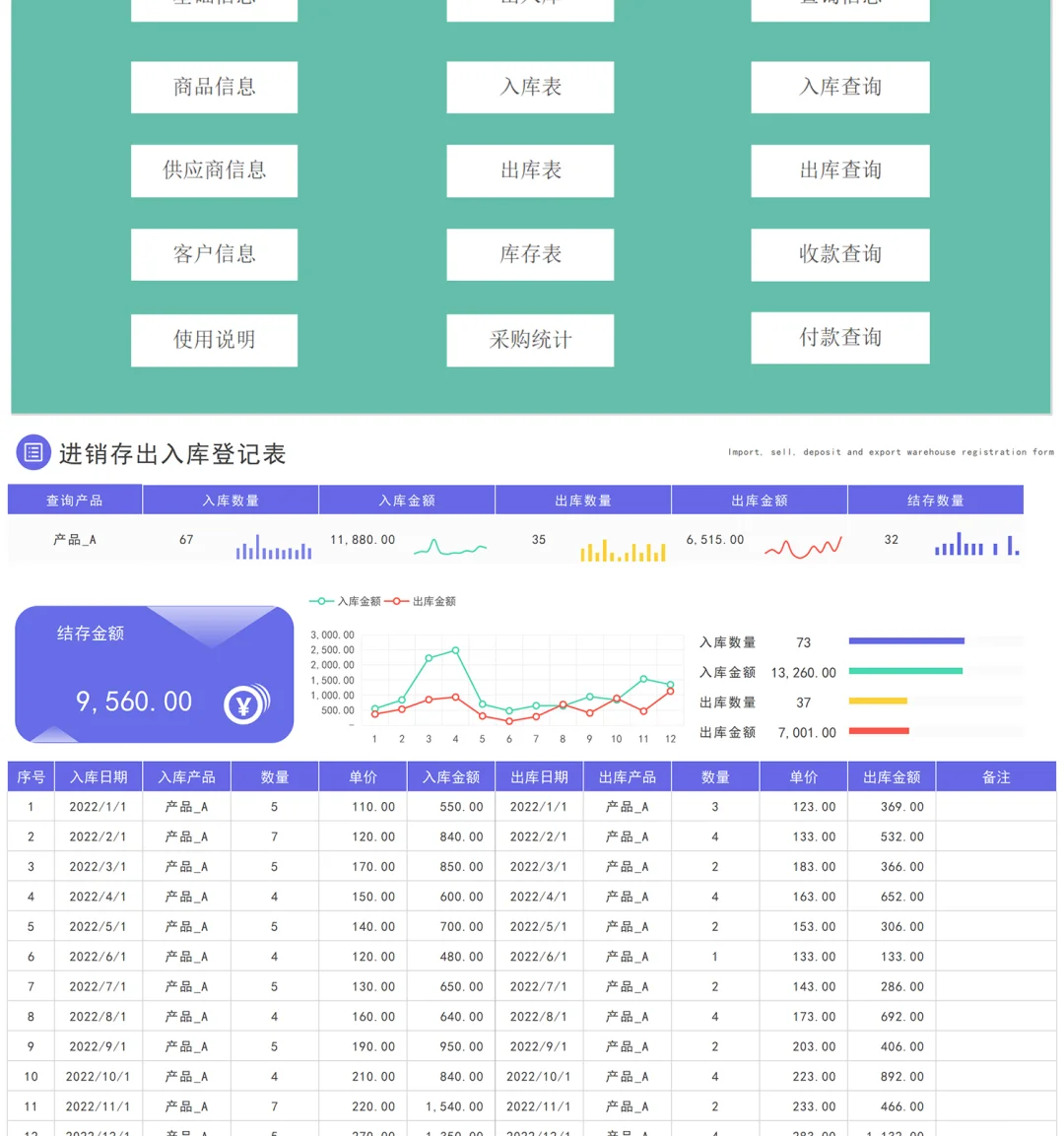Open the 库存表 button
The width and height of the screenshot is (1064, 1136).
pyautogui.click(x=530, y=254)
